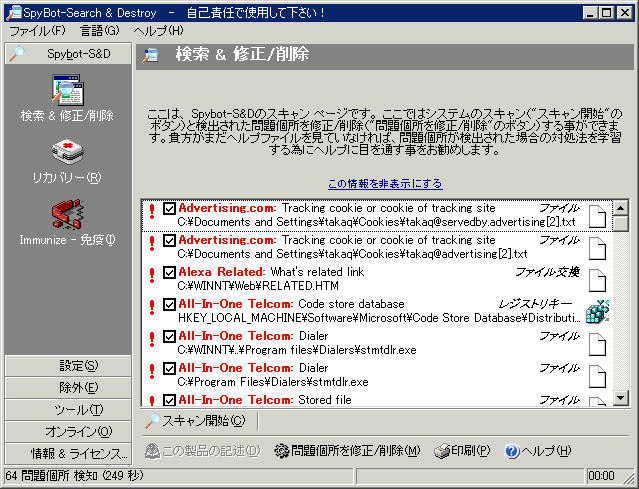Screen dimensions: 639x489
Task: Uncheck All-In-One Telcom Code store database checkbox
Action: coord(169,304)
